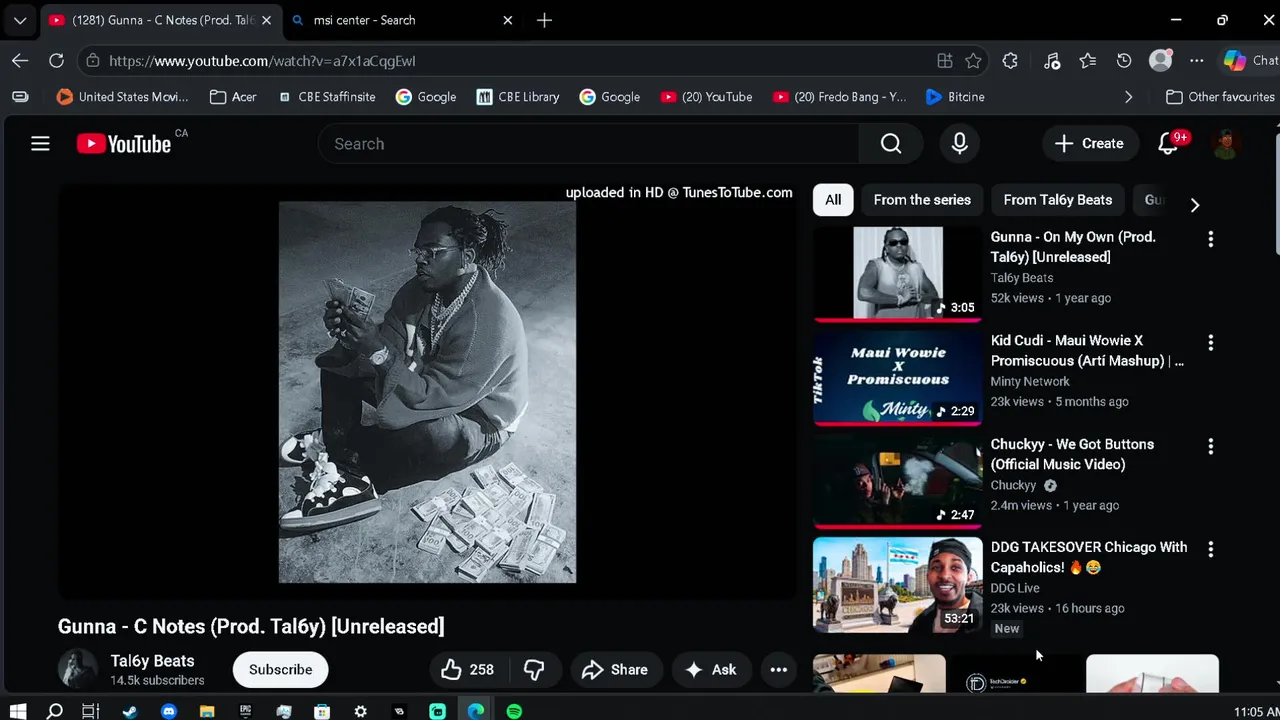The image size is (1280, 720).
Task: Share the video
Action: pyautogui.click(x=614, y=670)
